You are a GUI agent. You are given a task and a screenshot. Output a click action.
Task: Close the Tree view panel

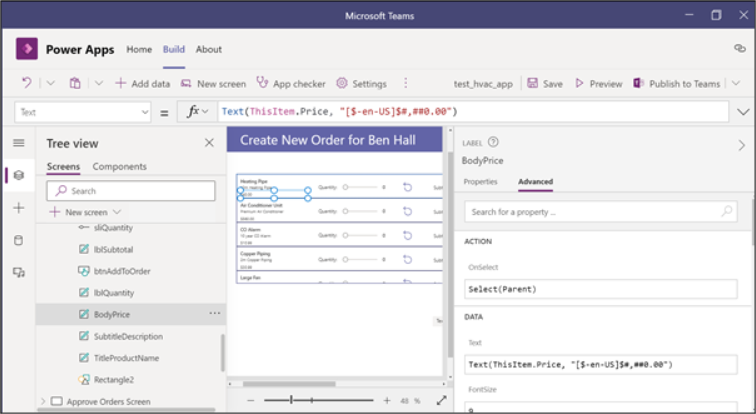209,143
